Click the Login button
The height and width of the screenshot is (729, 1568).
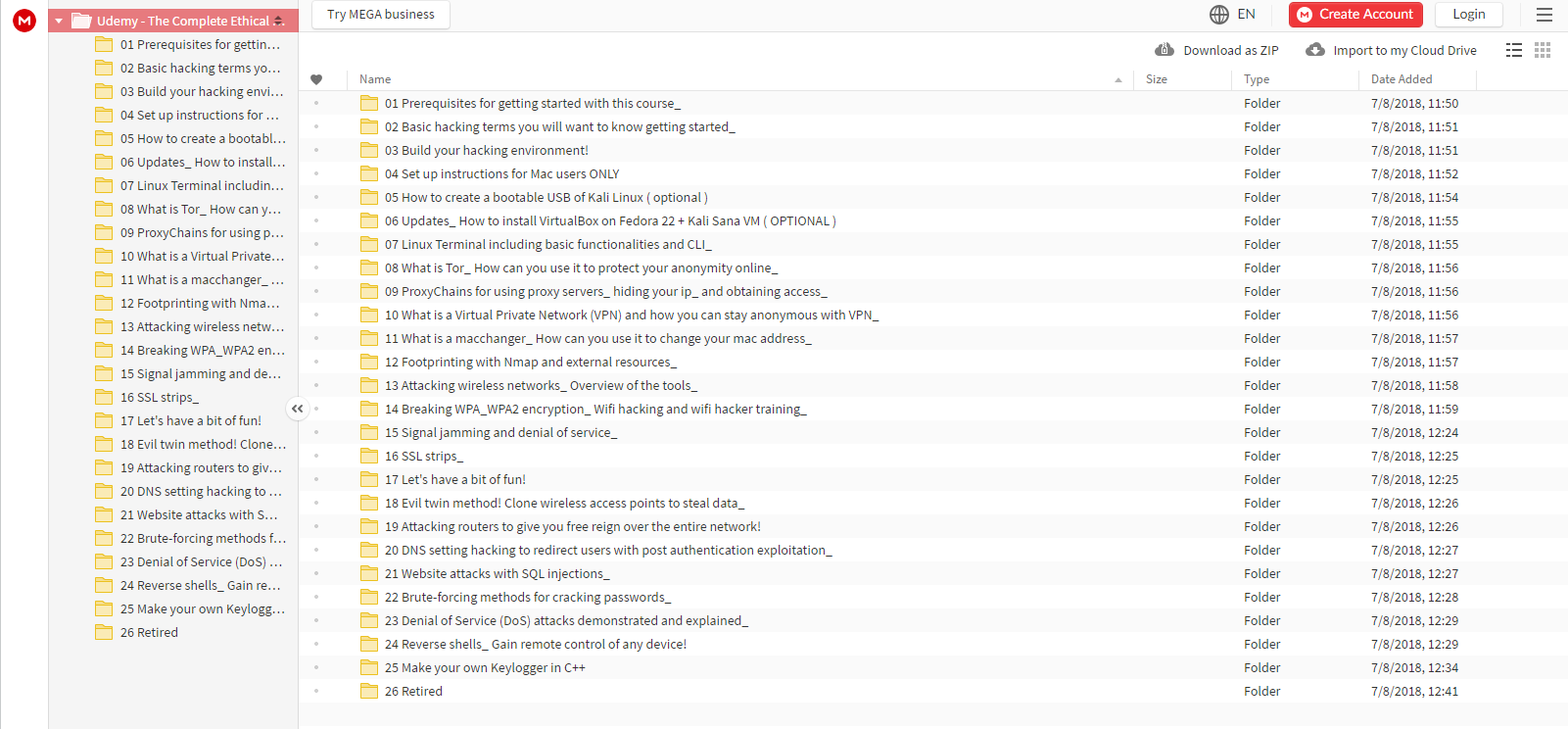coord(1469,15)
